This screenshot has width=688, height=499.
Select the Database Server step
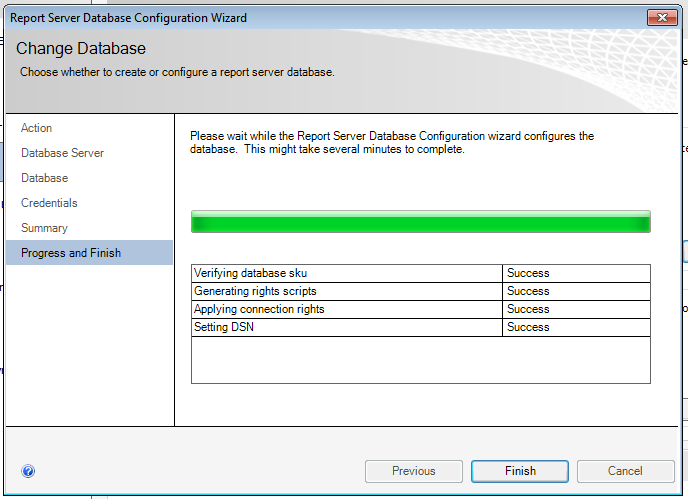(x=62, y=153)
